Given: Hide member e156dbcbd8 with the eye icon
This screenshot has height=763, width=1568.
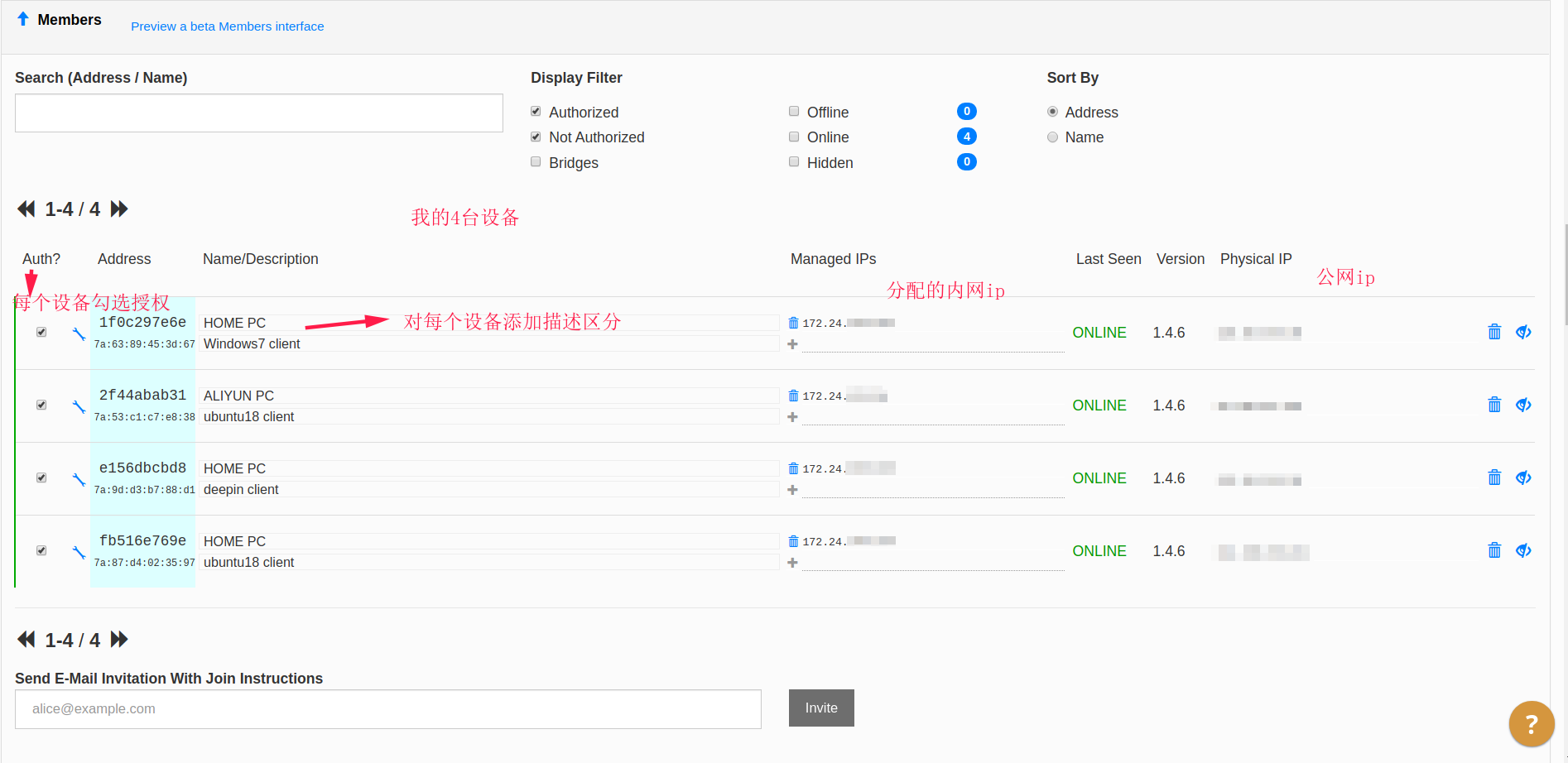Looking at the screenshot, I should [1522, 477].
